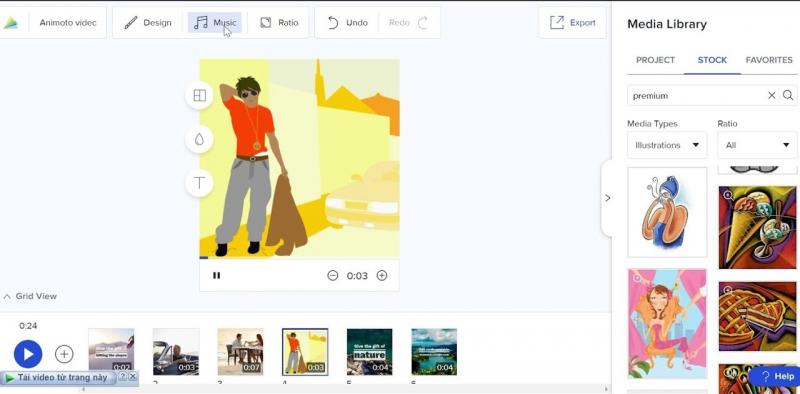Click the 0:03 duration value

coord(357,276)
